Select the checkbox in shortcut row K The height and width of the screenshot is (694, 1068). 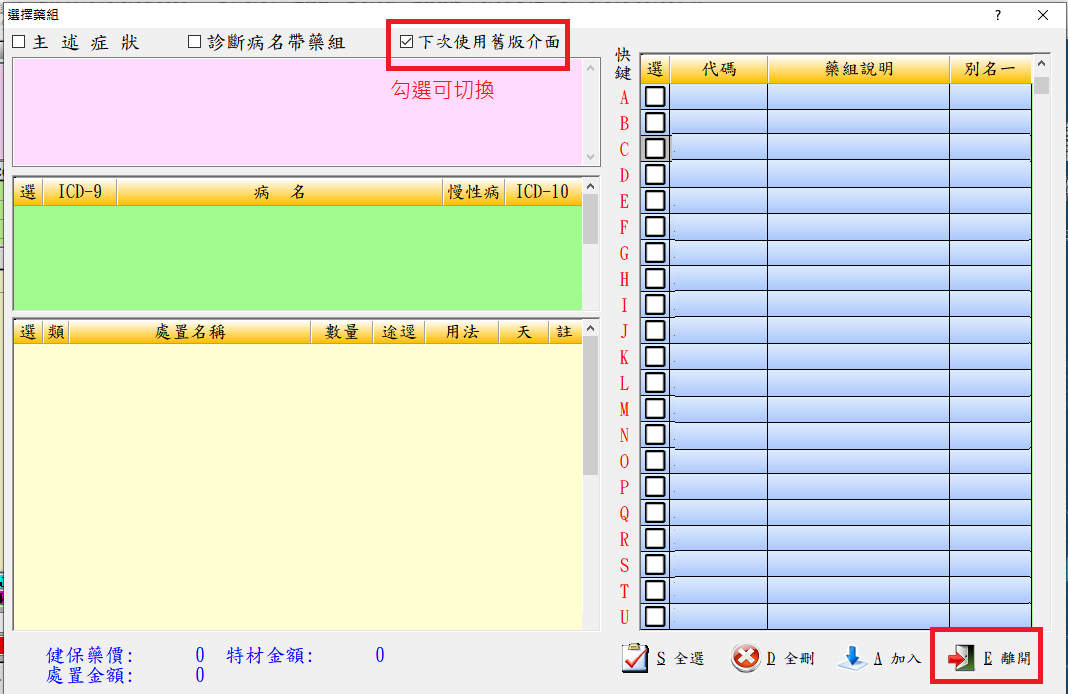pyautogui.click(x=655, y=357)
